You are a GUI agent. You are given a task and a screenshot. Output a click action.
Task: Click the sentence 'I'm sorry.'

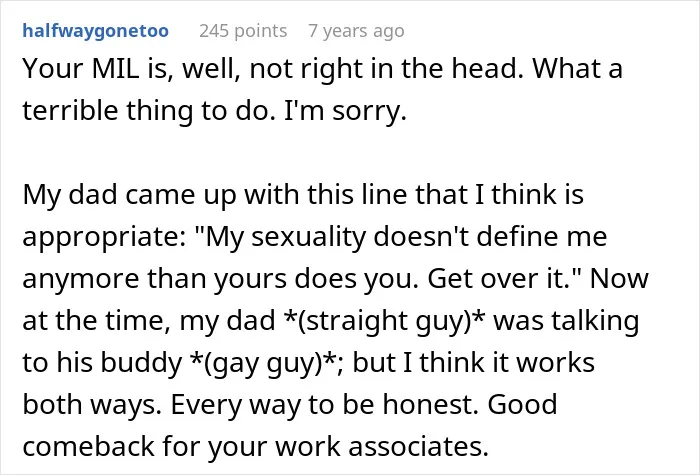coord(345,111)
